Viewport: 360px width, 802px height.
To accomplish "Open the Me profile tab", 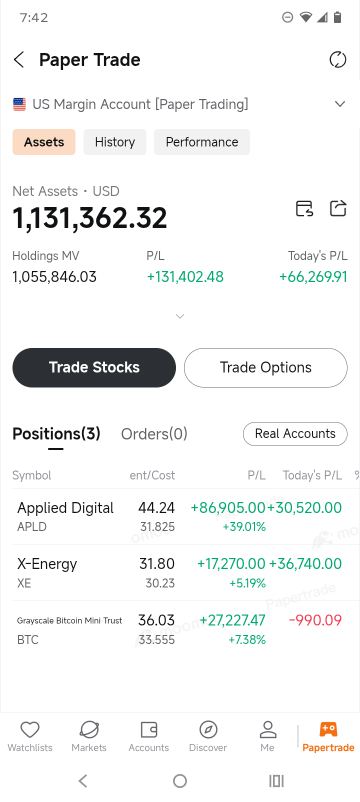I will 267,737.
